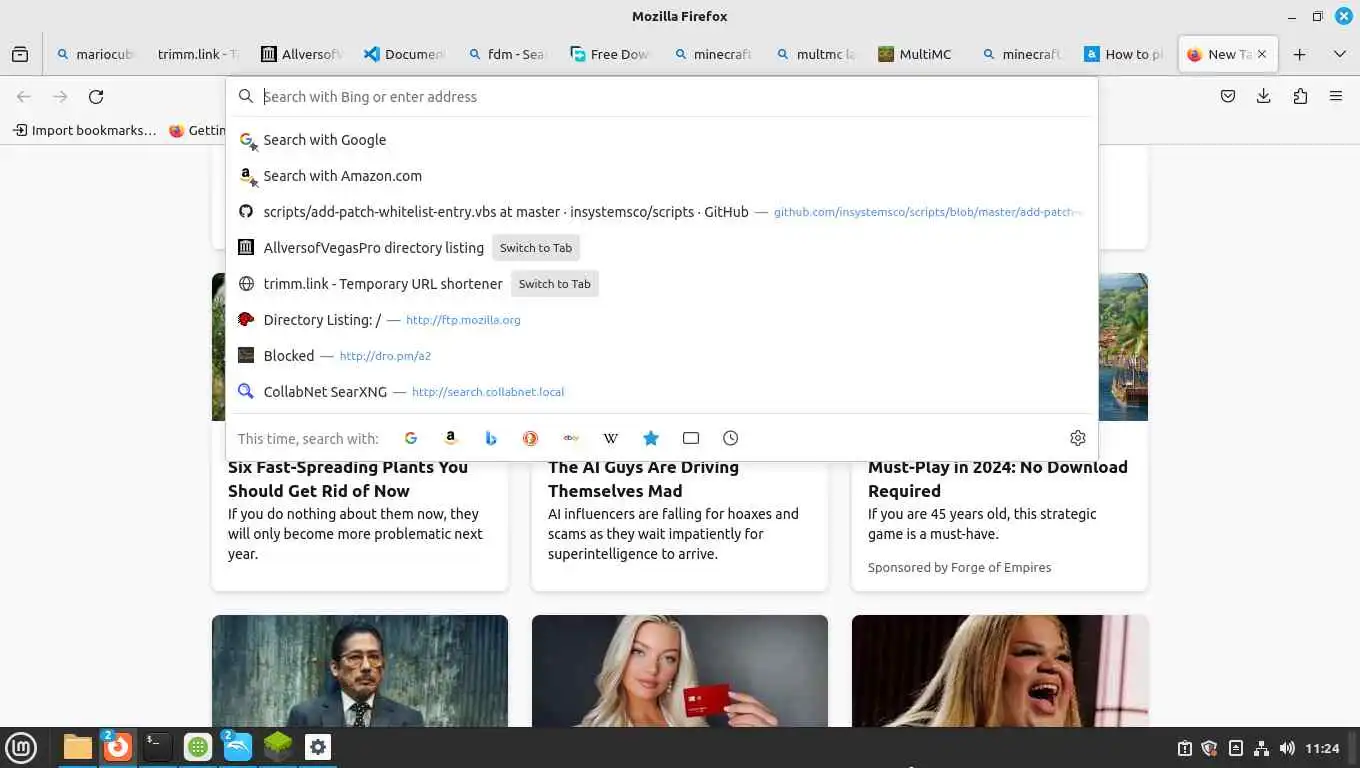
Task: Open GitHub add-patch-whitelist-entry.vbs suggestion
Action: coord(662,212)
